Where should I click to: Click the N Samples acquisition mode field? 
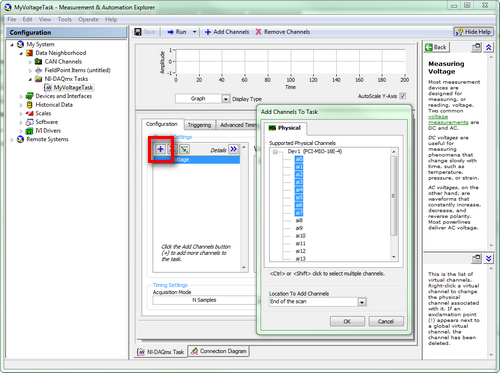(x=204, y=300)
